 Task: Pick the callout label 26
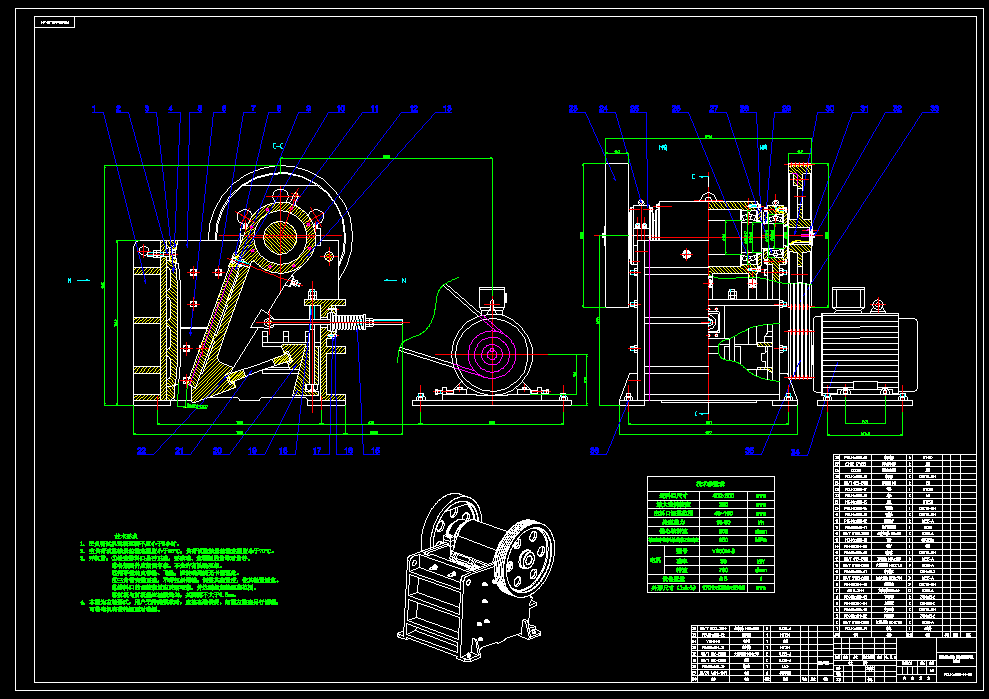coord(676,109)
